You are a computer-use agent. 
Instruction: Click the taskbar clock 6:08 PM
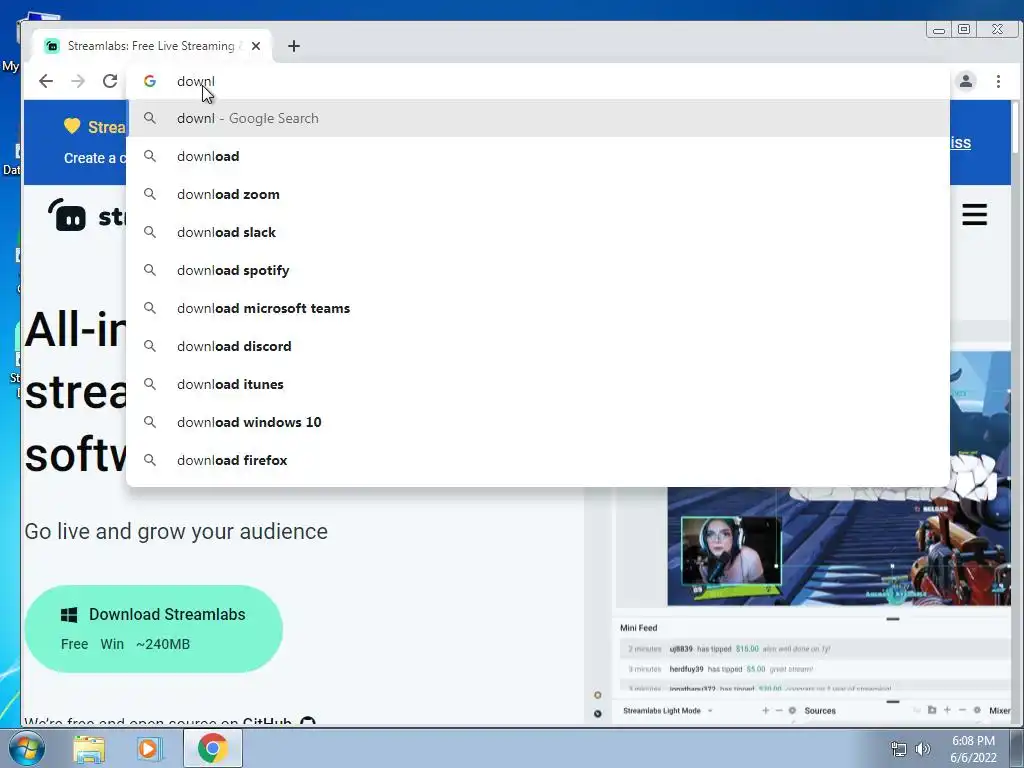pyautogui.click(x=973, y=741)
